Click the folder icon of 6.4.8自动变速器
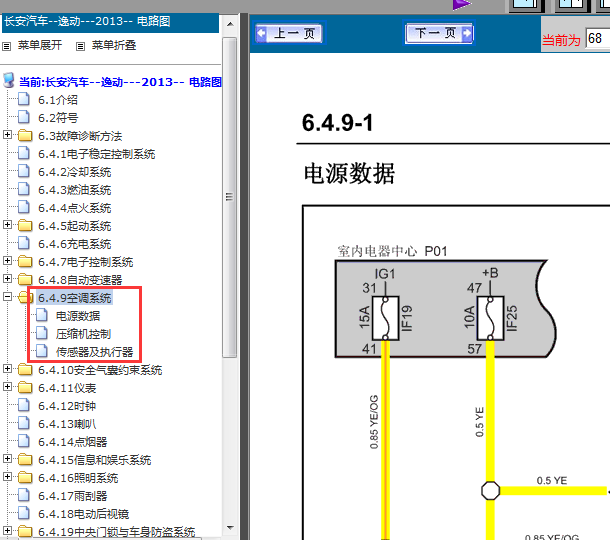 coord(25,279)
